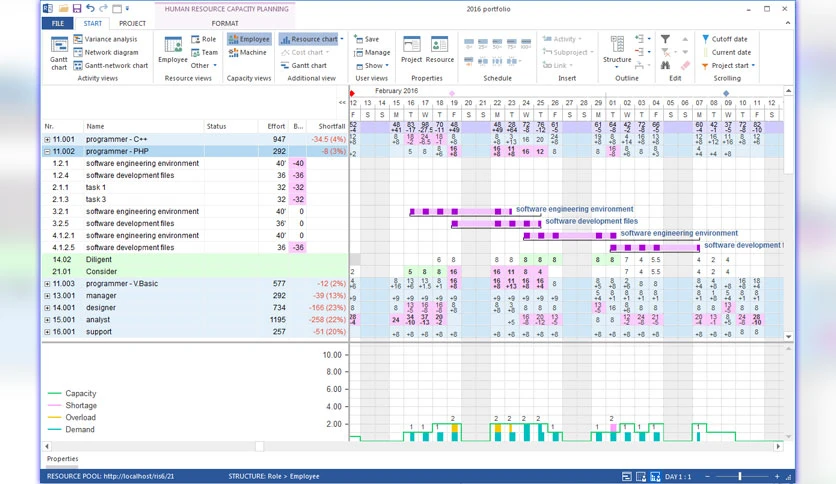Collapse the ribbon with the chevron
Viewport: 836px width, 484px height.
coord(787,23)
